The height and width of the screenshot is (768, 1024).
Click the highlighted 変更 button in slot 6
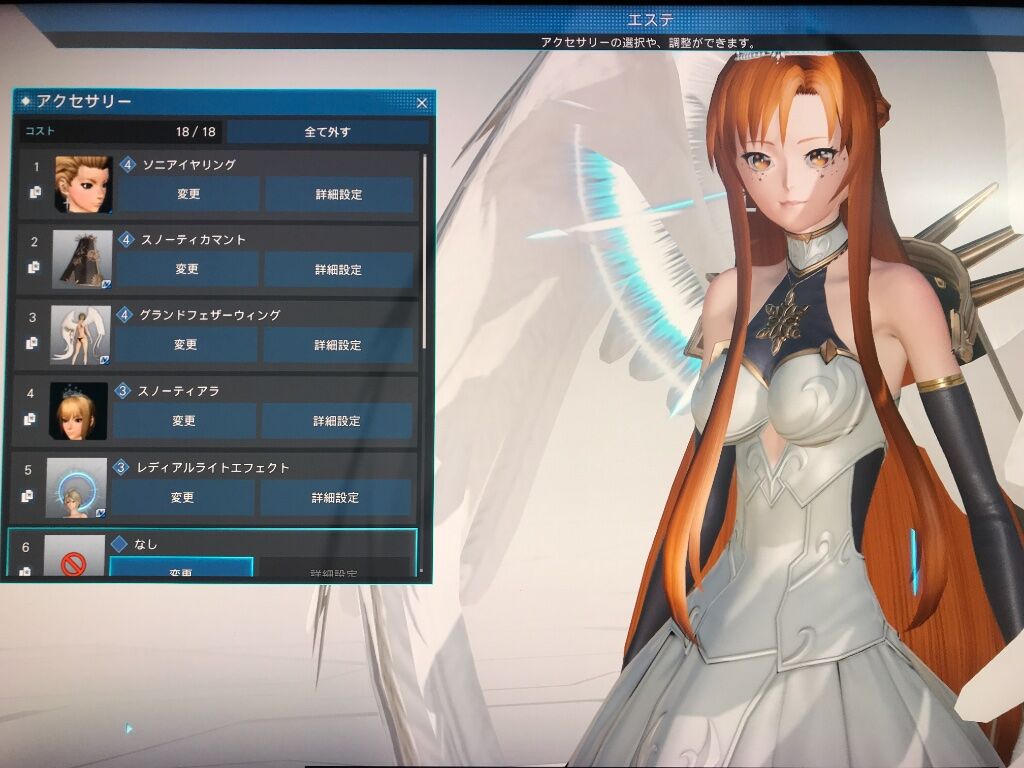tap(181, 567)
